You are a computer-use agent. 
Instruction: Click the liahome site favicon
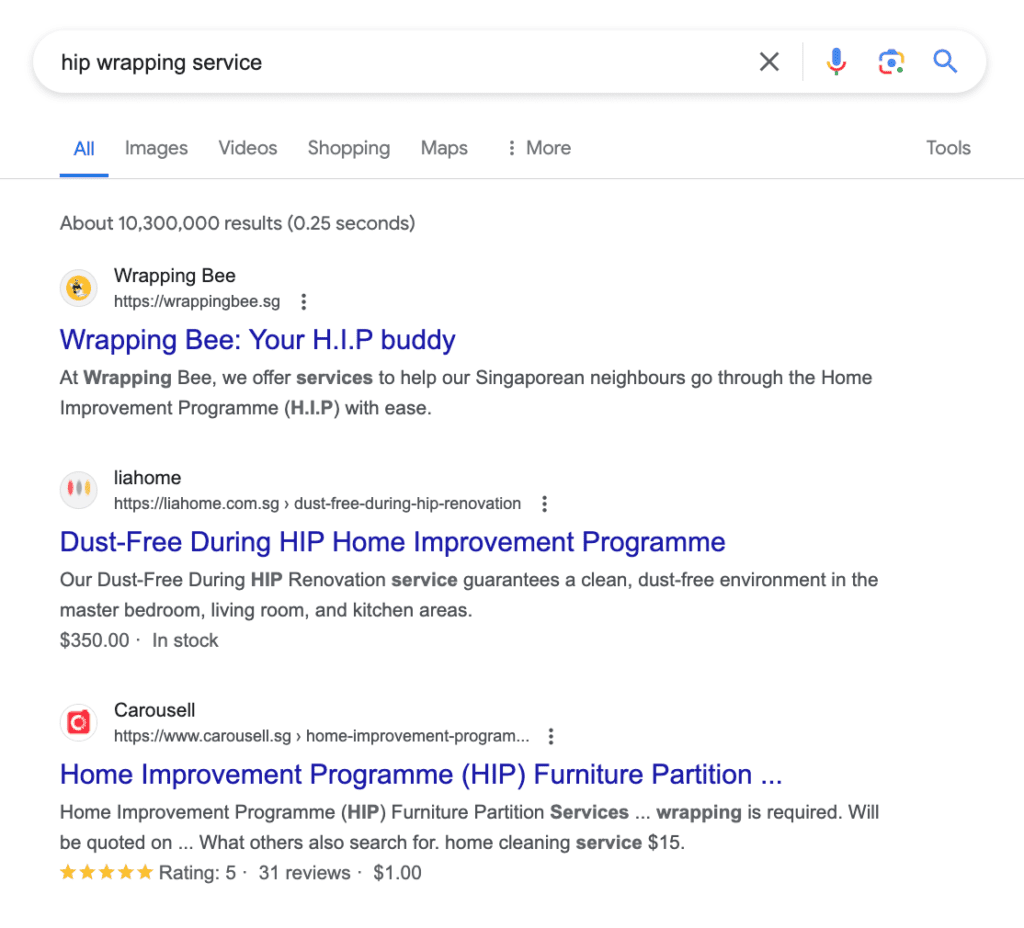coord(78,490)
